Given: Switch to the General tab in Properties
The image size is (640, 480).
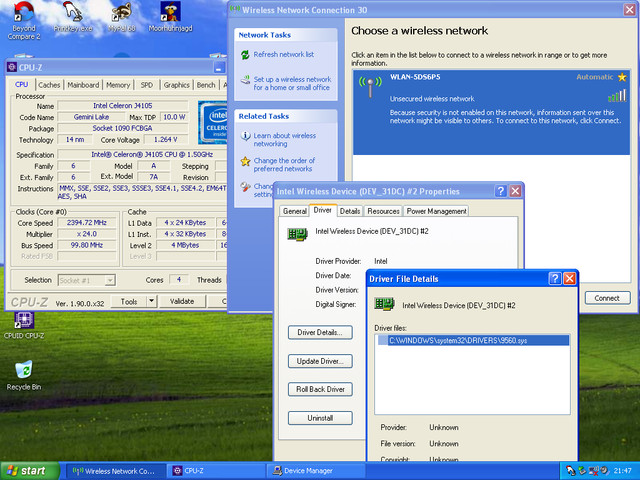Looking at the screenshot, I should [x=295, y=211].
